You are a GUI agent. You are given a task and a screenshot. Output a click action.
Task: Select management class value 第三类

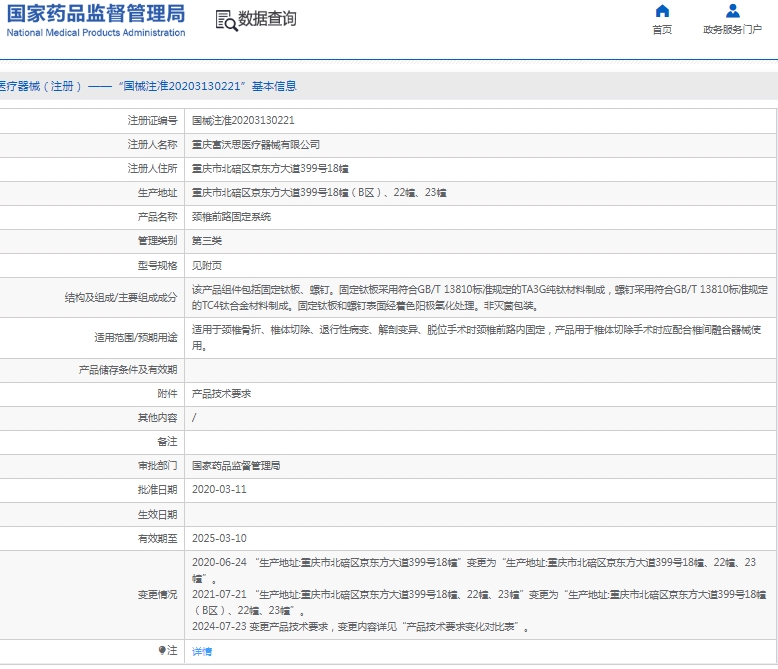(x=207, y=241)
